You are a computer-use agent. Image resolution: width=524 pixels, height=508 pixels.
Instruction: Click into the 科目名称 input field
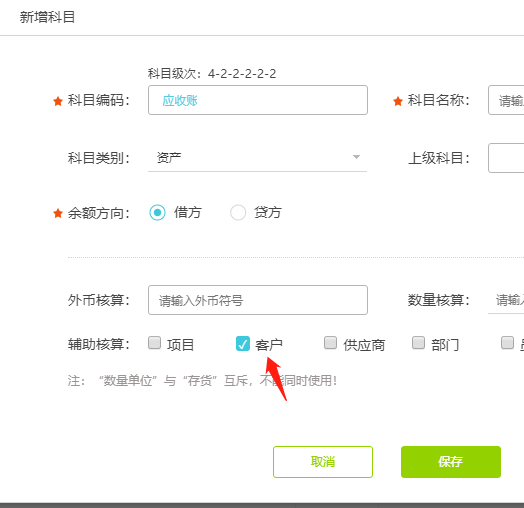(x=506, y=100)
